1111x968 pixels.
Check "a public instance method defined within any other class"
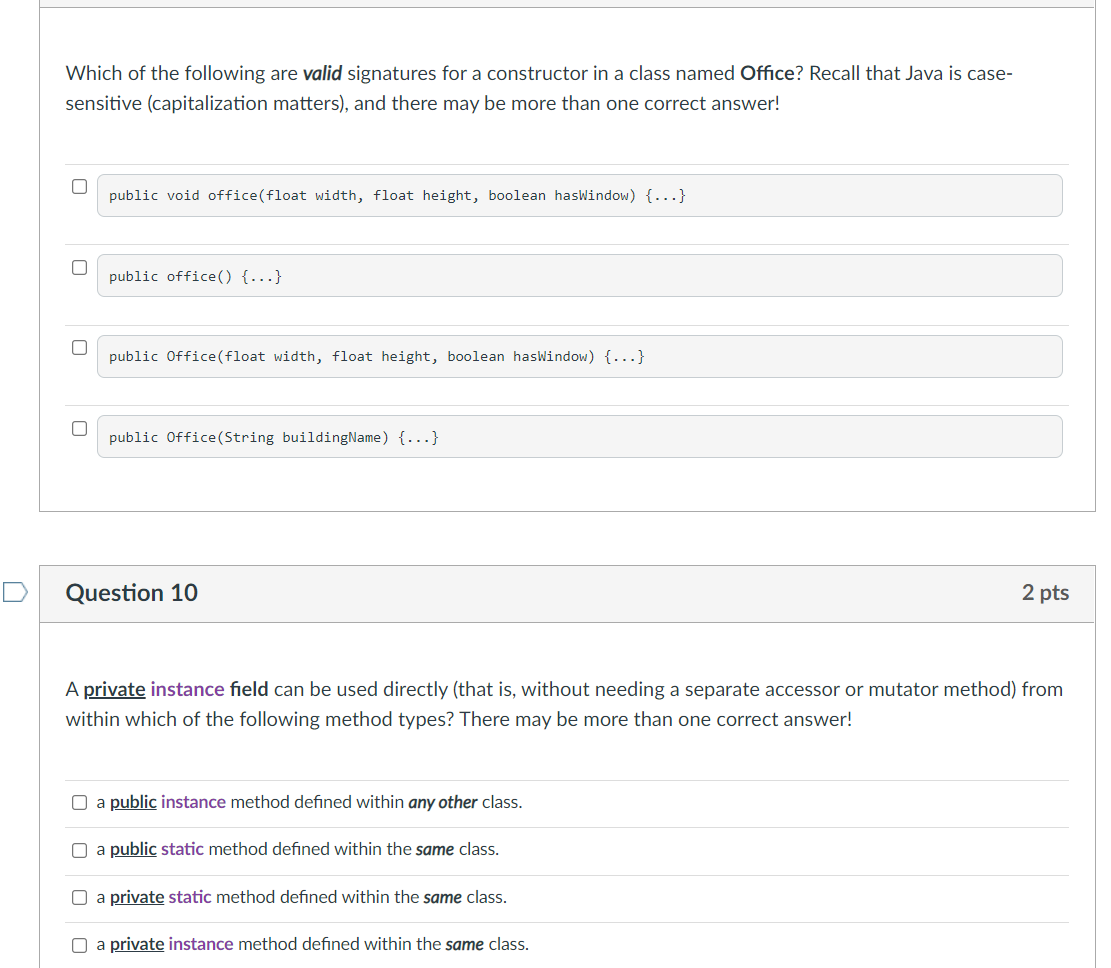(79, 802)
